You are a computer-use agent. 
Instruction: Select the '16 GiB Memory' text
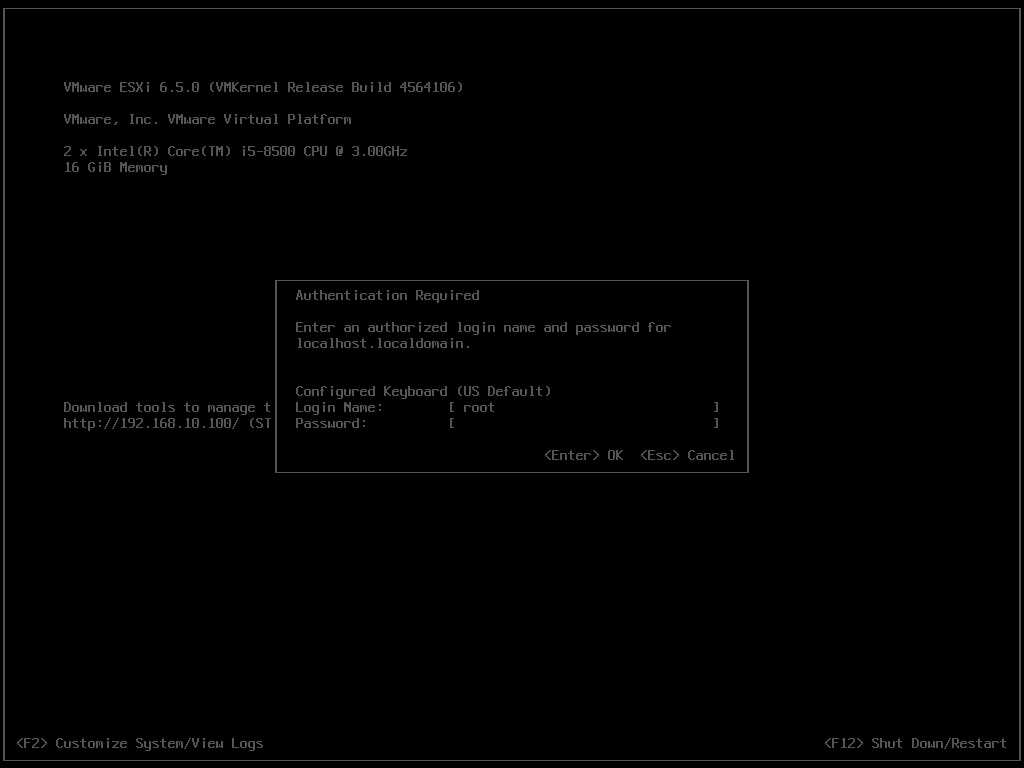pos(115,167)
